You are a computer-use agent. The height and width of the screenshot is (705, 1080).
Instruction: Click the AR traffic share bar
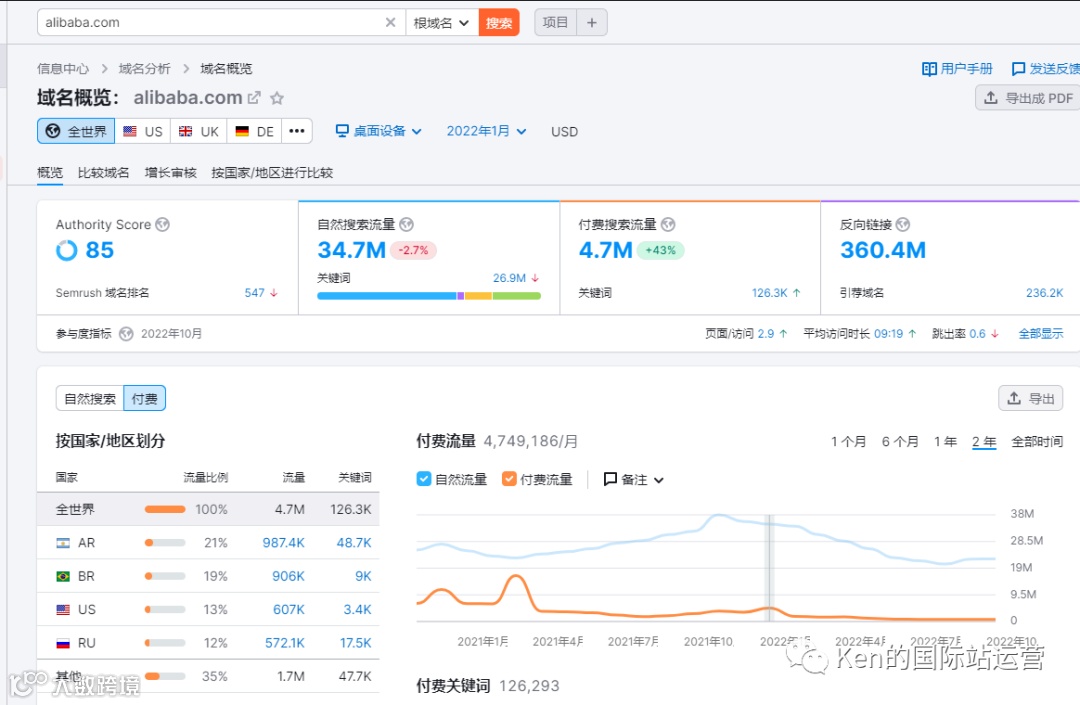165,543
